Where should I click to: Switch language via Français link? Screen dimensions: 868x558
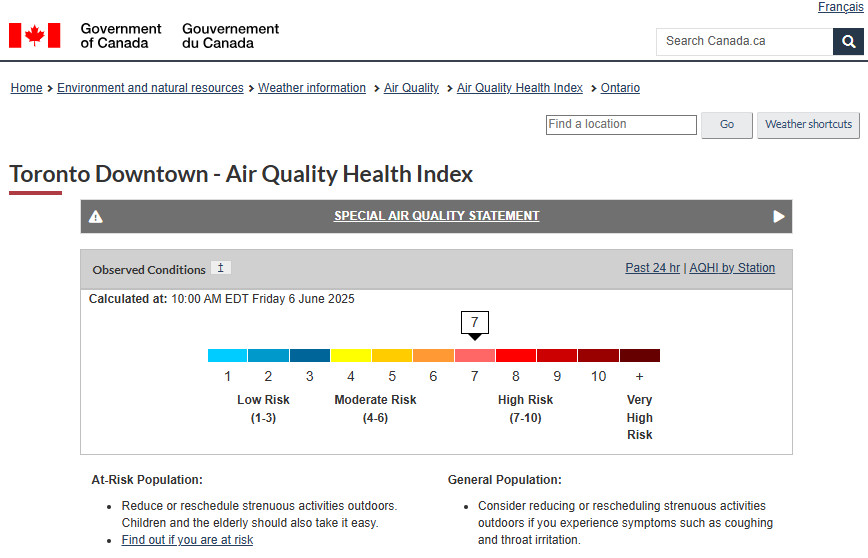tap(840, 7)
